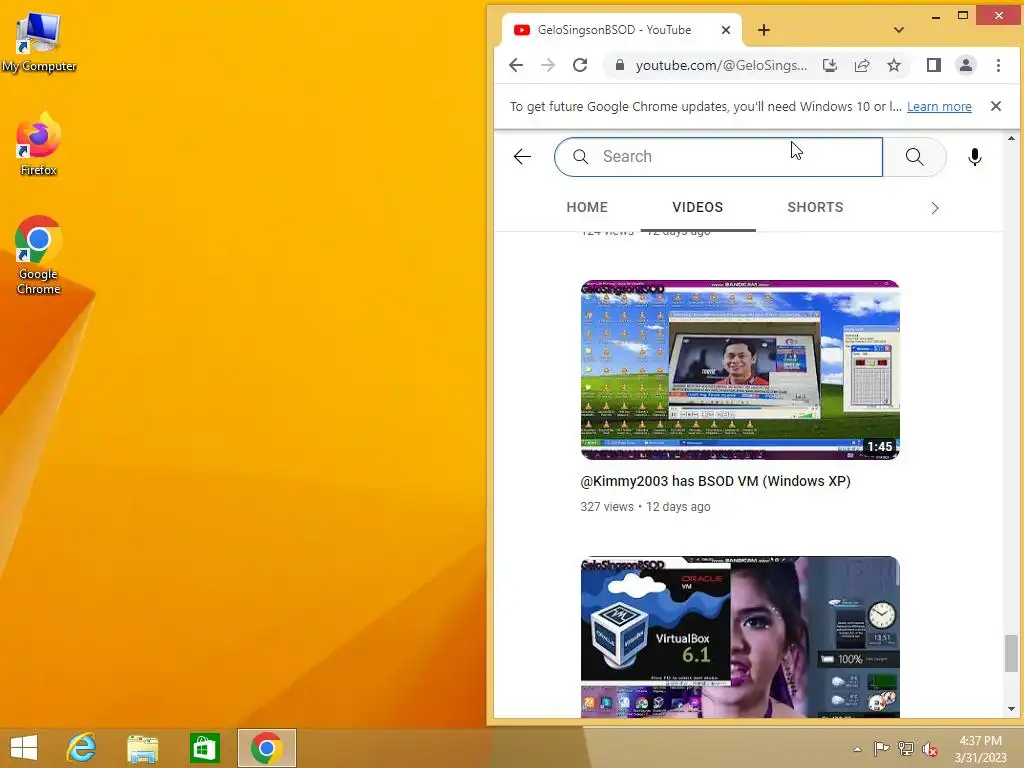Reload the YouTube page
Screen dimensions: 1024x768
pyautogui.click(x=580, y=65)
